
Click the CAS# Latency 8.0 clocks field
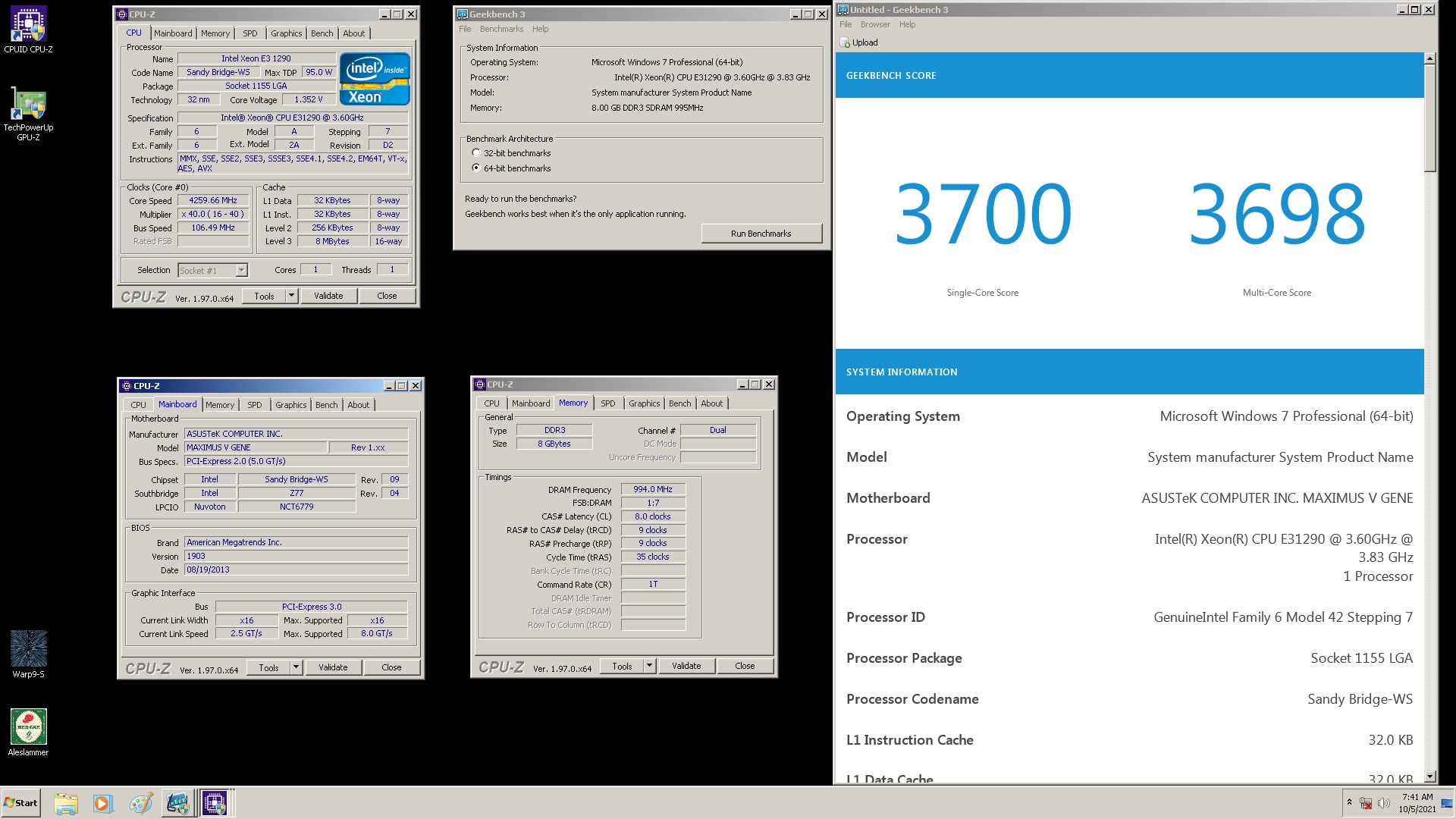click(x=653, y=516)
